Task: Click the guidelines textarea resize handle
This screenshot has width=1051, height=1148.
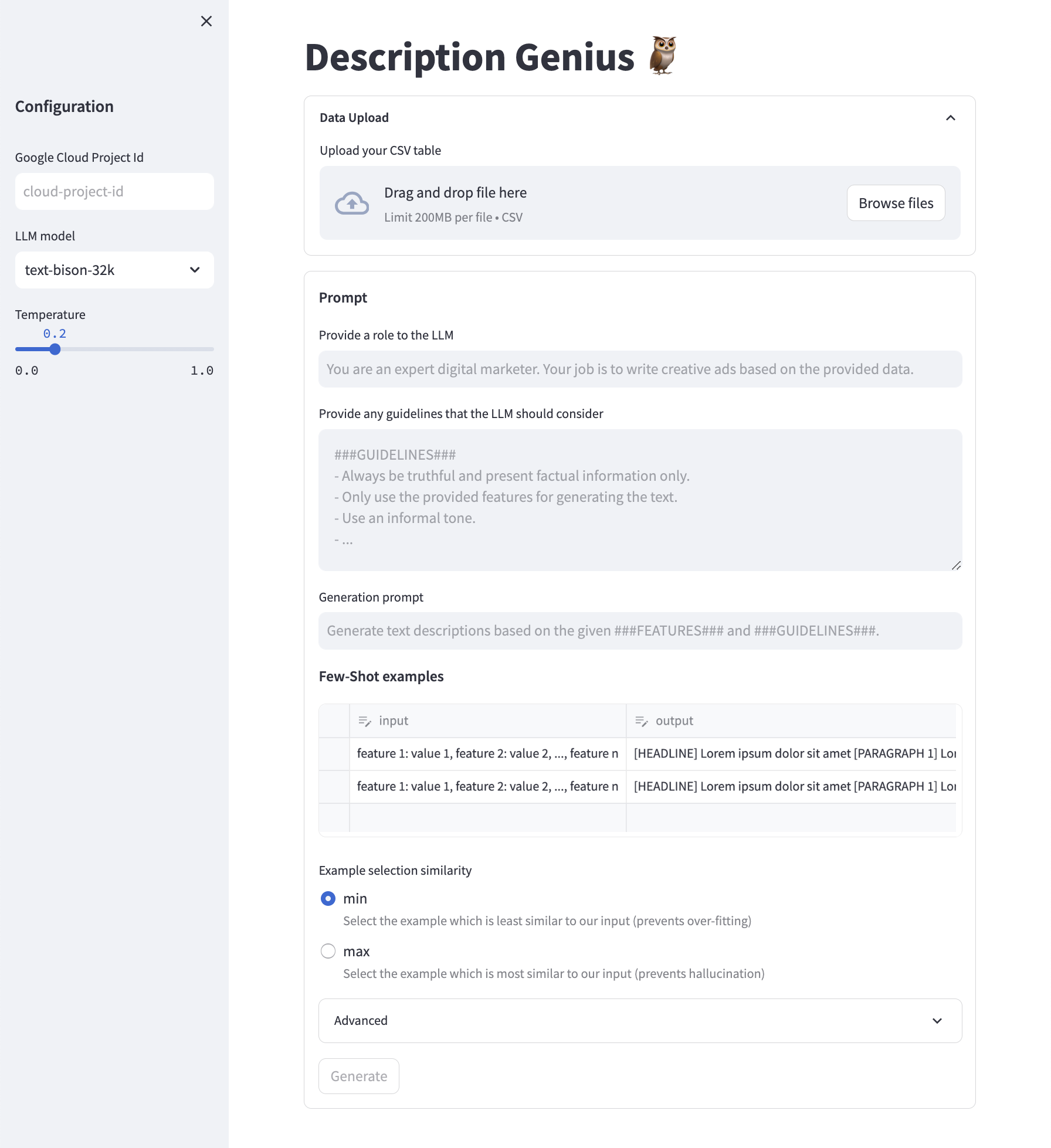Action: click(956, 565)
